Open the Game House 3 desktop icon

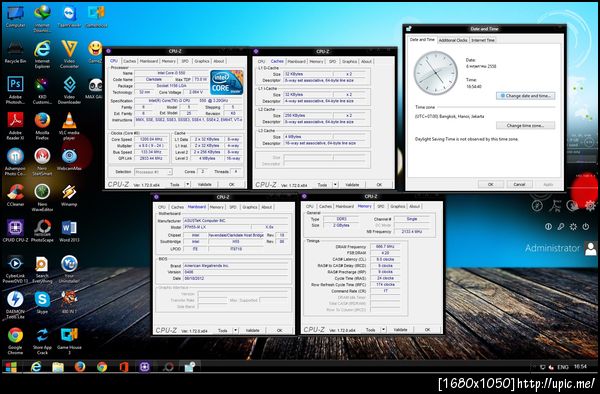[69, 340]
